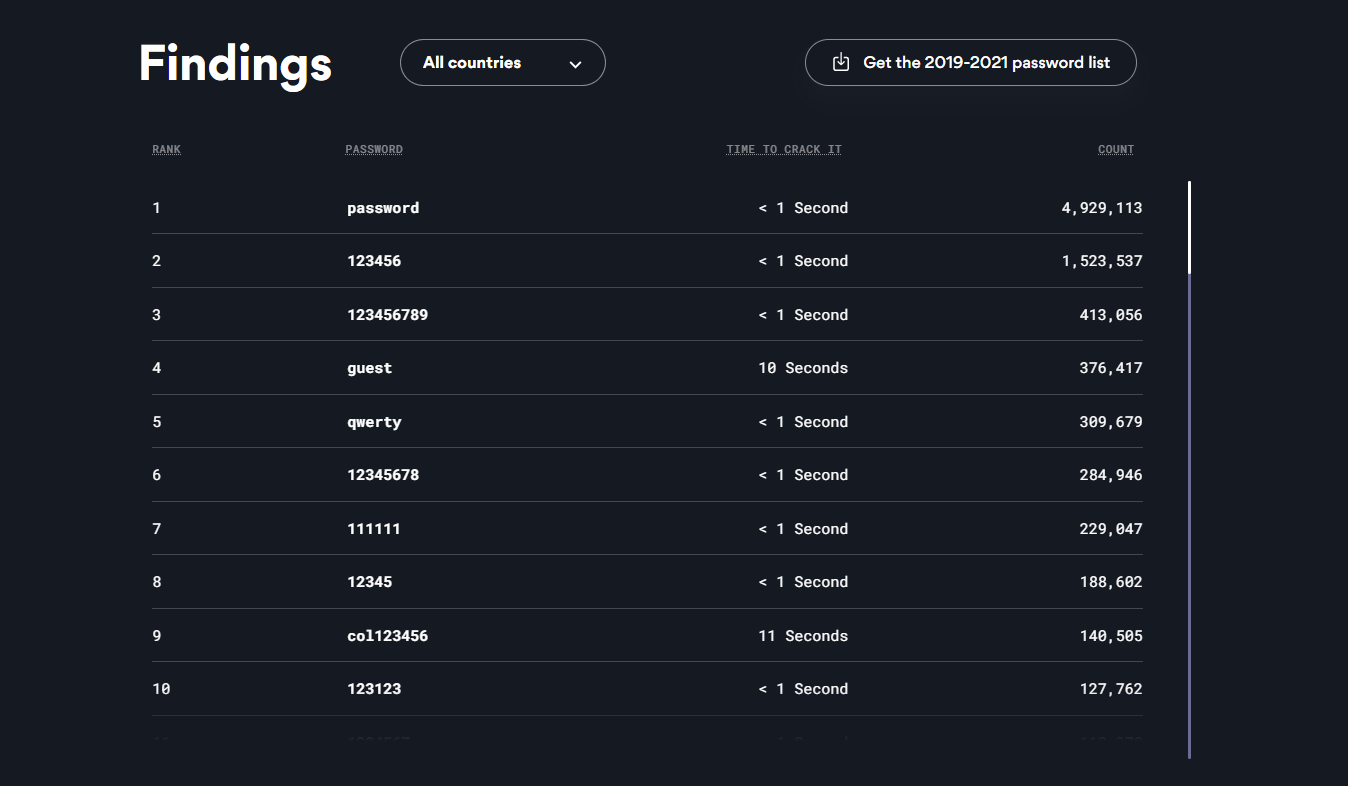The image size is (1348, 786).
Task: Click the lower part of scrollbar track
Action: click(1189, 600)
